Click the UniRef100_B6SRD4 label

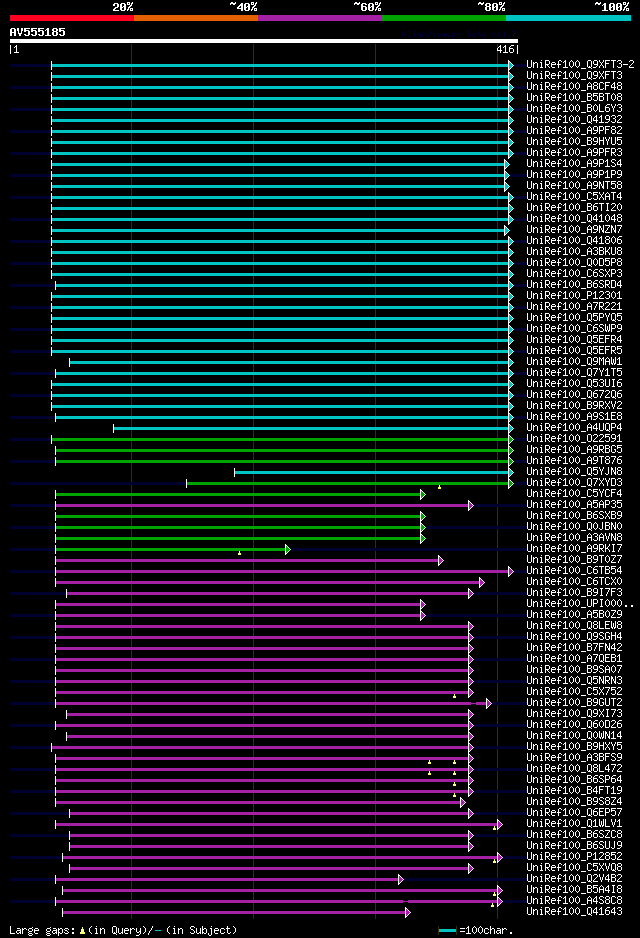pos(574,285)
